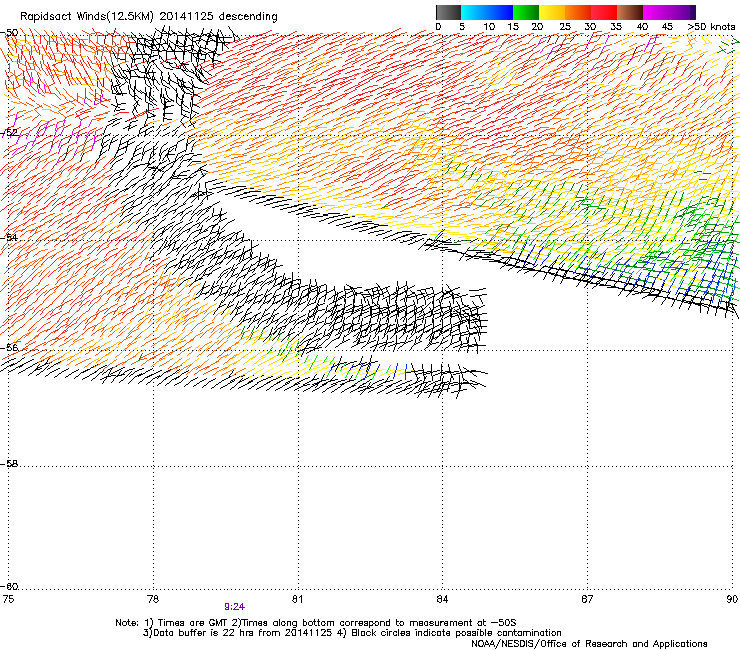Click the red 30-35 knots legend segment
Screen dimensions: 740x650
point(604,12)
